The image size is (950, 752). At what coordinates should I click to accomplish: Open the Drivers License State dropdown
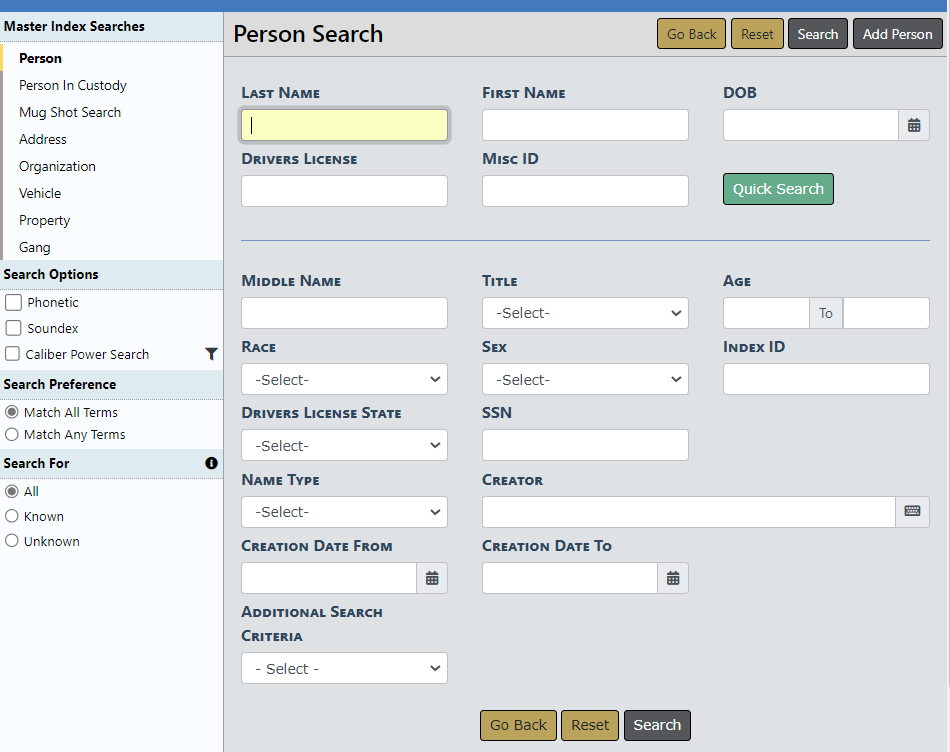pyautogui.click(x=344, y=445)
